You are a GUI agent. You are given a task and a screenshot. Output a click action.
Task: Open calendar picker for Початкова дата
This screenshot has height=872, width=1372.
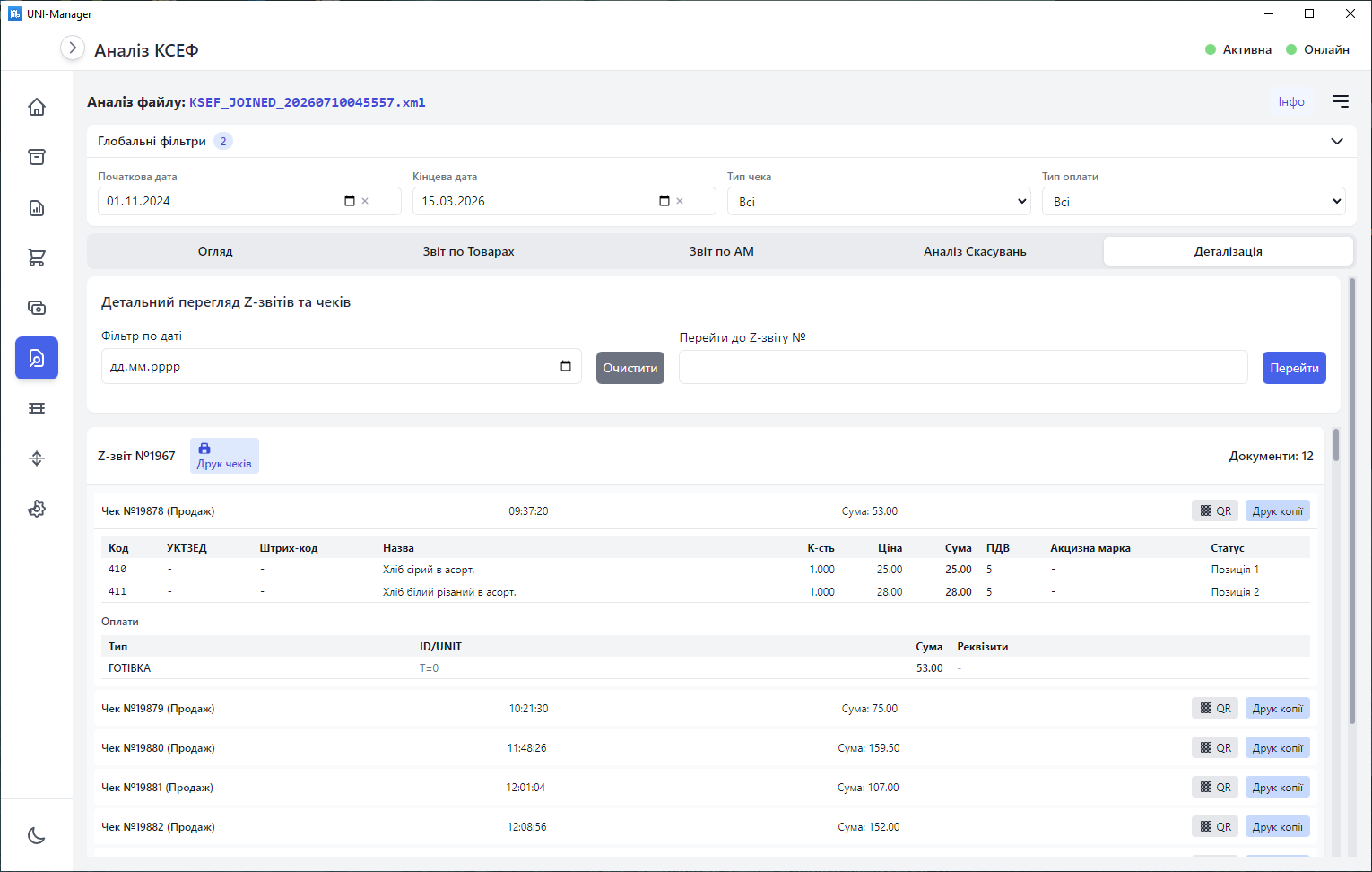pyautogui.click(x=350, y=201)
